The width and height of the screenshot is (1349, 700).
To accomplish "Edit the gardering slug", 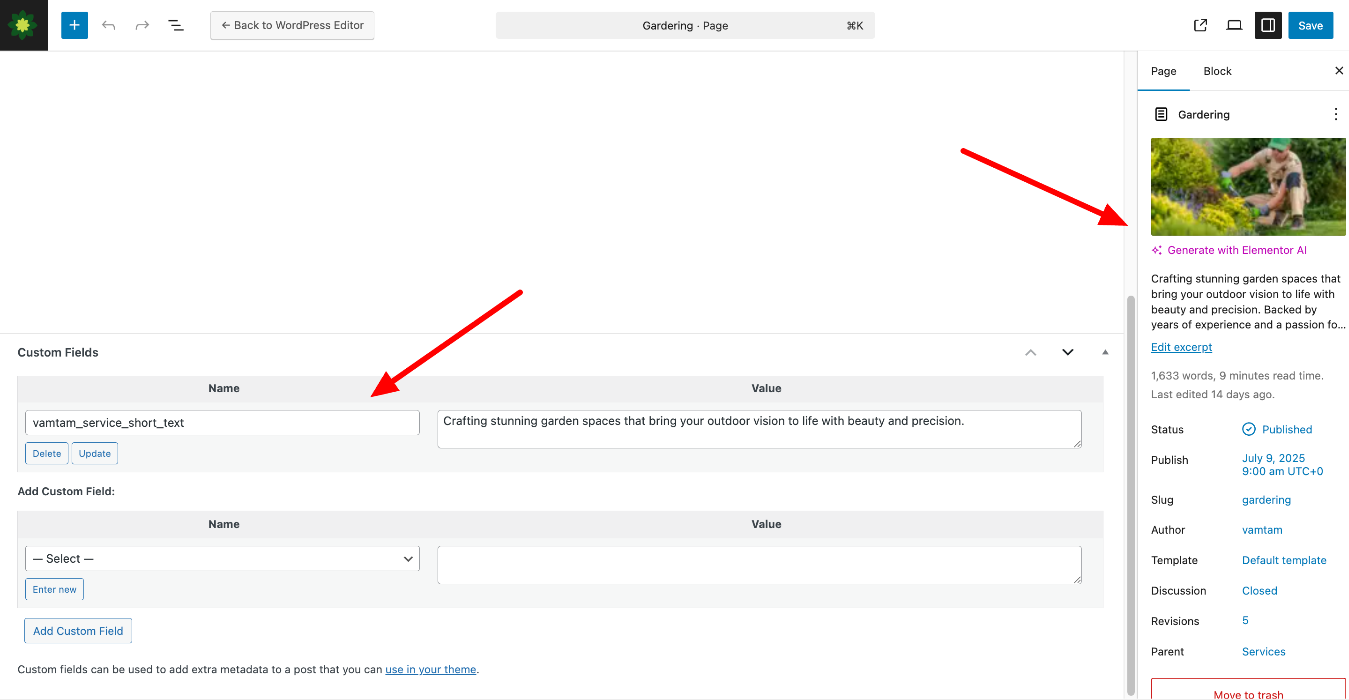I will coord(1266,500).
